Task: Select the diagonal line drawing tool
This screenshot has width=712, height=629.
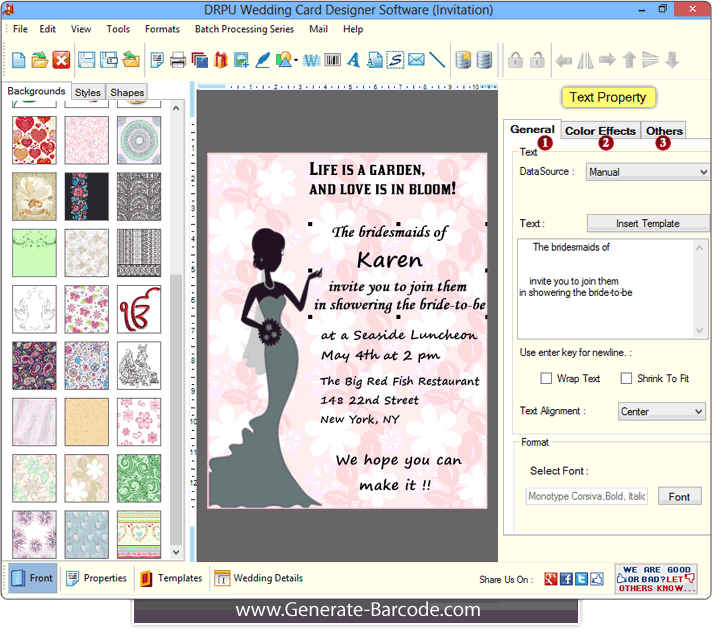Action: pos(437,60)
